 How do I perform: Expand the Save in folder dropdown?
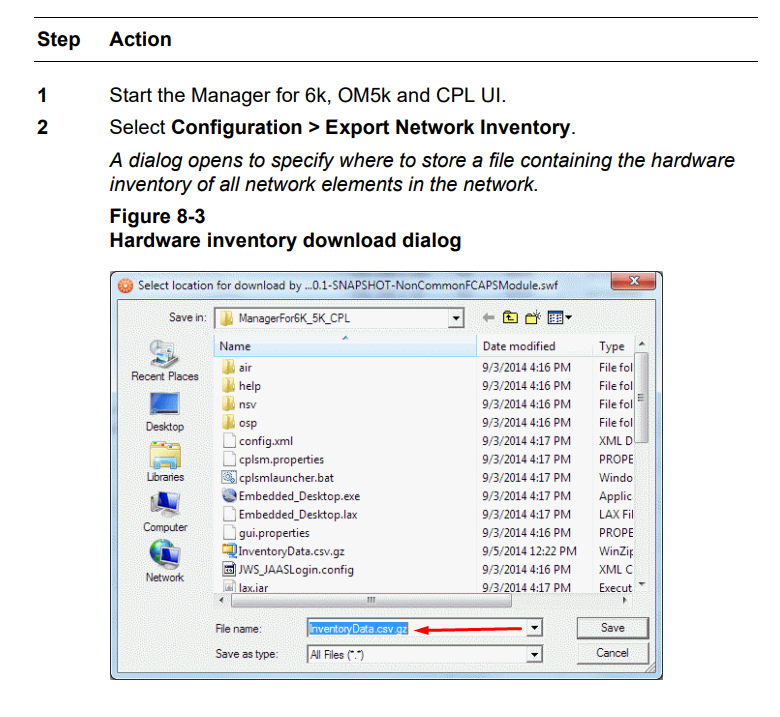click(x=457, y=318)
